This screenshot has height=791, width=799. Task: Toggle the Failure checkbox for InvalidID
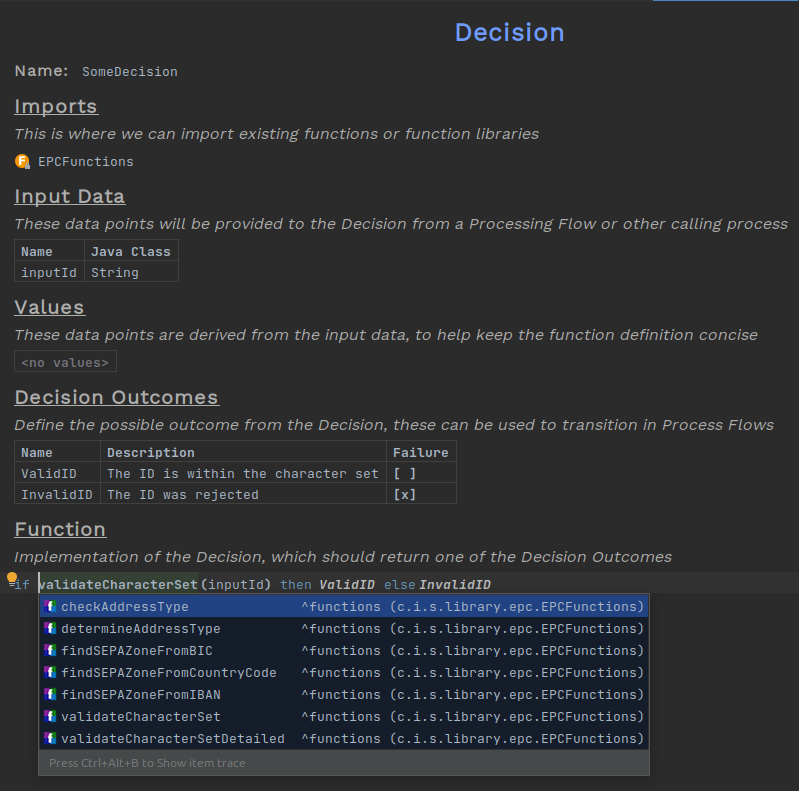pos(405,494)
